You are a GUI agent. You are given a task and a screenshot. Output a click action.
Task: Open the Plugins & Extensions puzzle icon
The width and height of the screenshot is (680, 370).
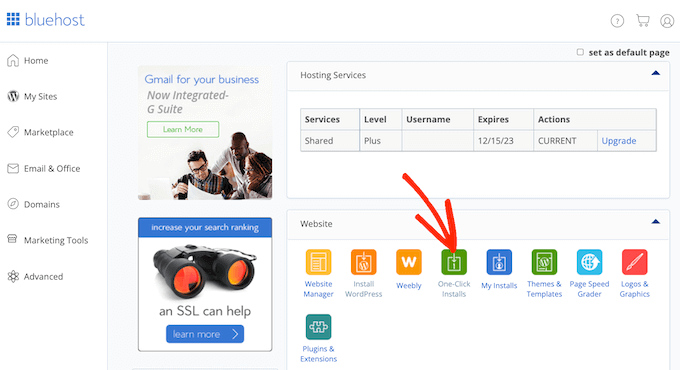(x=318, y=327)
